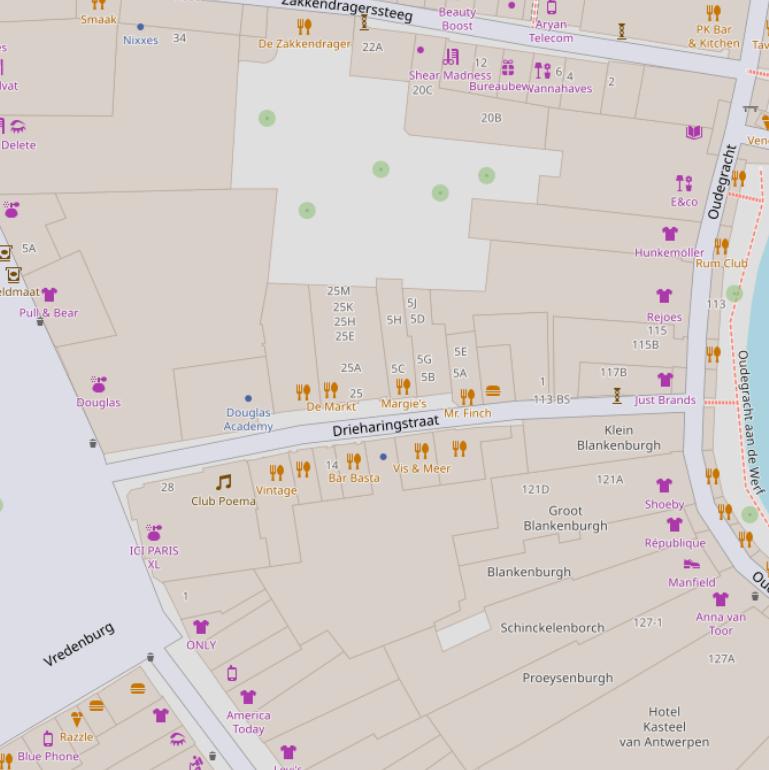769x770 pixels.
Task: Open the ONLY clothing store marker
Action: coord(201,627)
